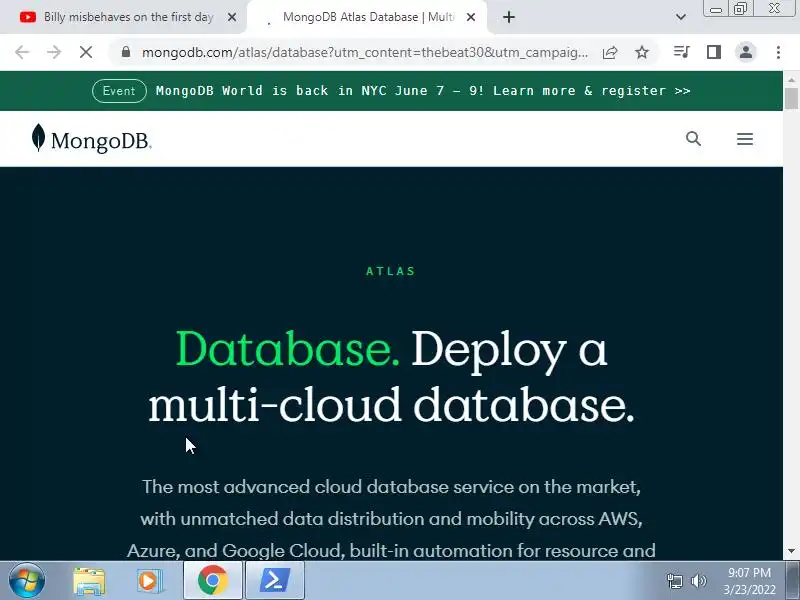The image size is (800, 600).
Task: Click the page scrollbar thumb
Action: click(x=791, y=98)
